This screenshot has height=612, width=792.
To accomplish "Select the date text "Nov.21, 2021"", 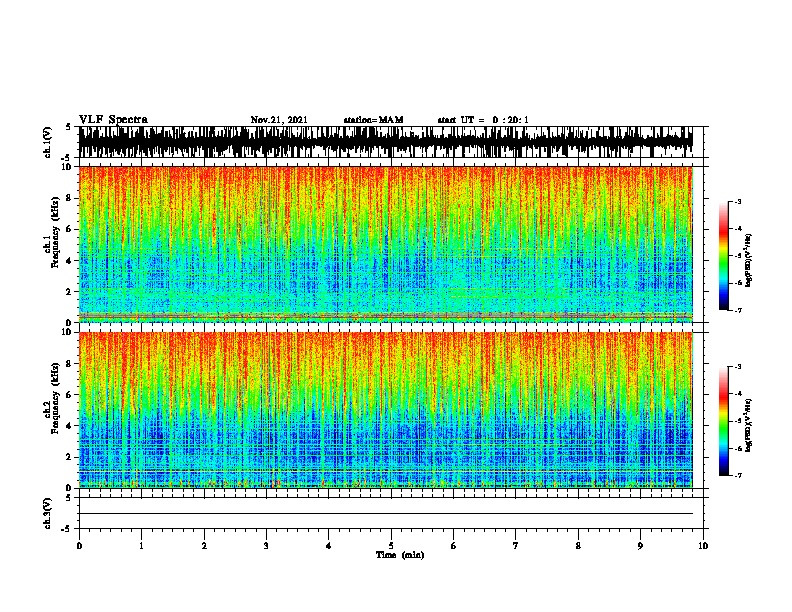I will pos(279,120).
